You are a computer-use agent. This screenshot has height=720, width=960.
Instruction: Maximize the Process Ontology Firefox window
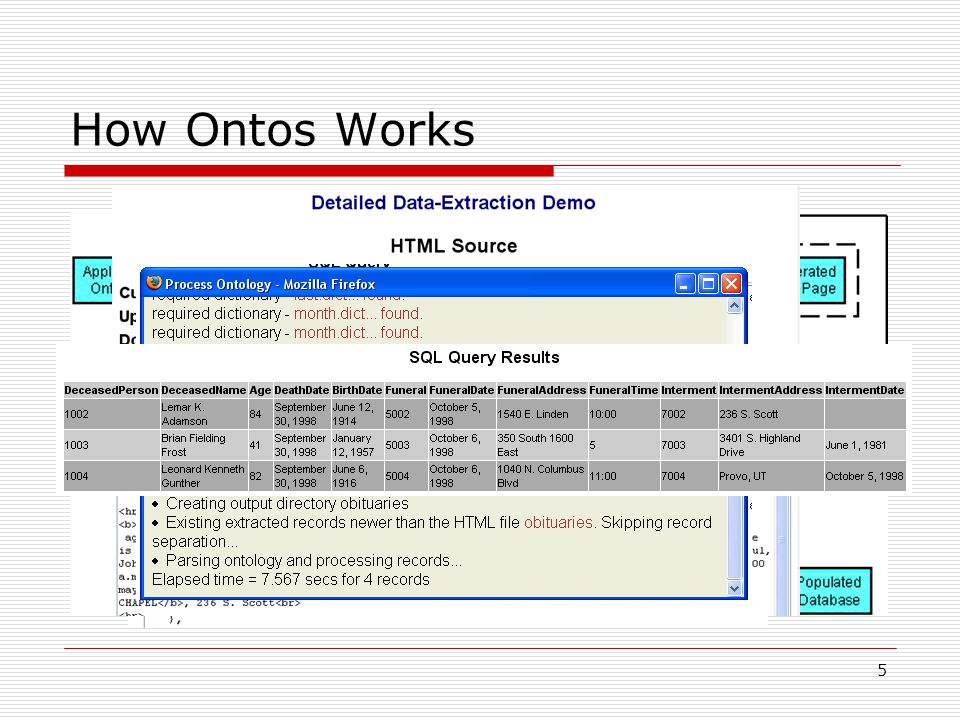click(x=708, y=283)
